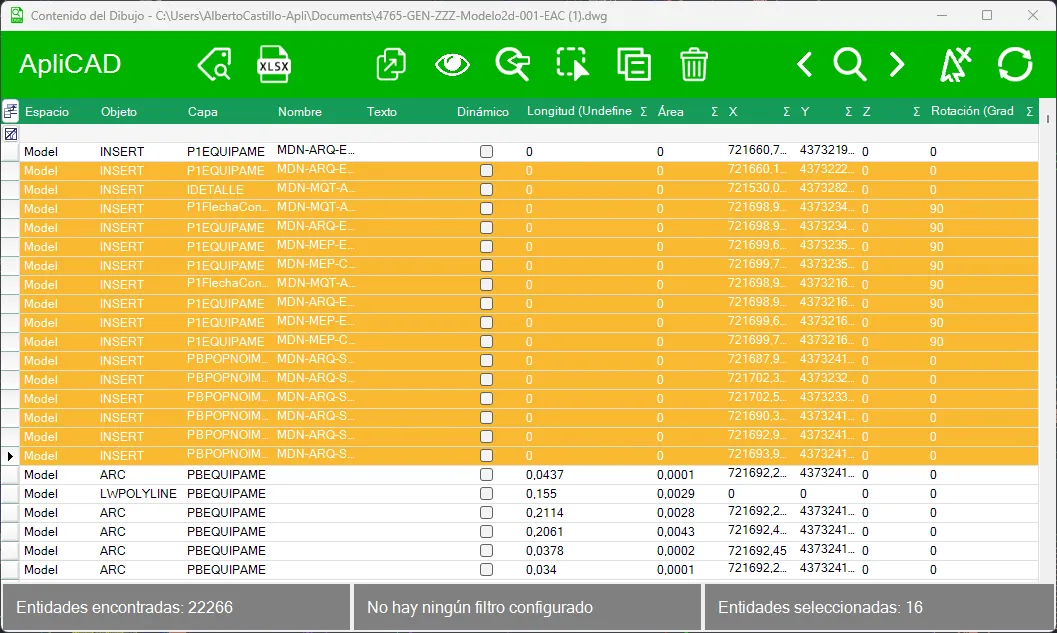Click the current-row arrow indicator
This screenshot has height=633, width=1057.
pos(10,456)
